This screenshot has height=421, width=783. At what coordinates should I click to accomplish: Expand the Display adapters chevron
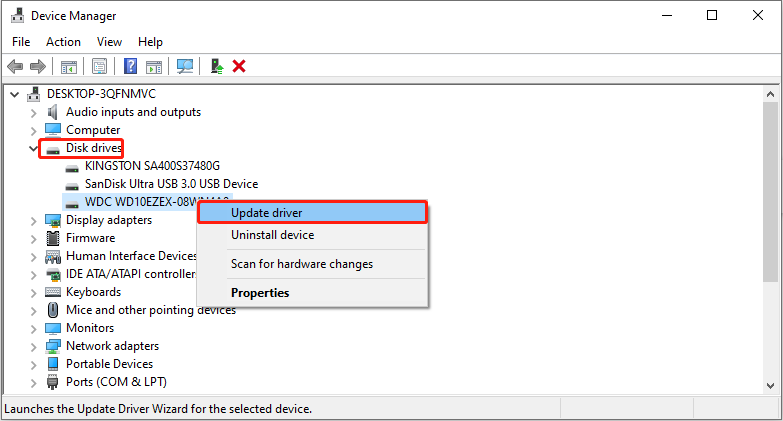coord(33,221)
